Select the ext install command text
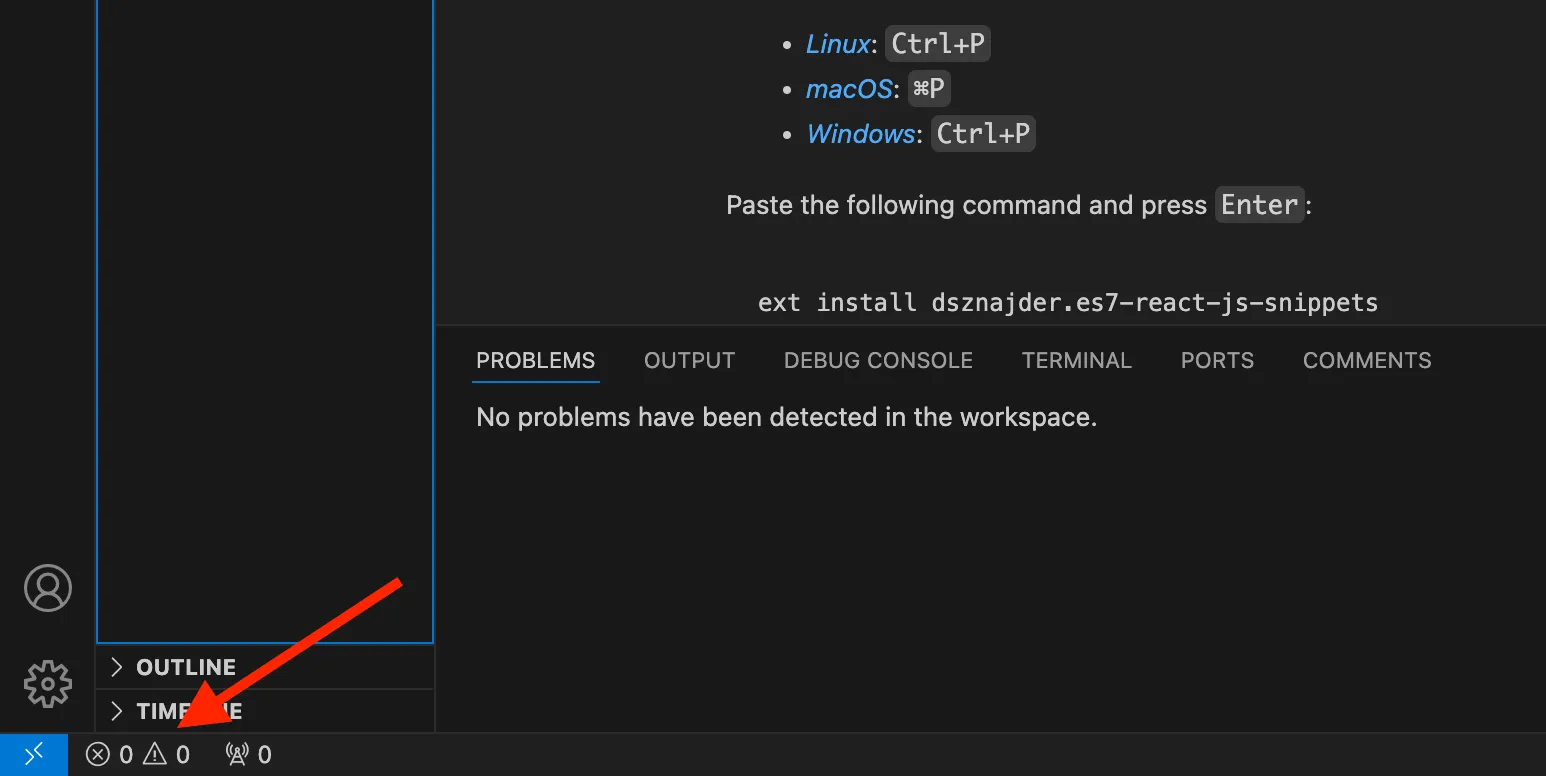Image resolution: width=1546 pixels, height=776 pixels. point(1067,302)
